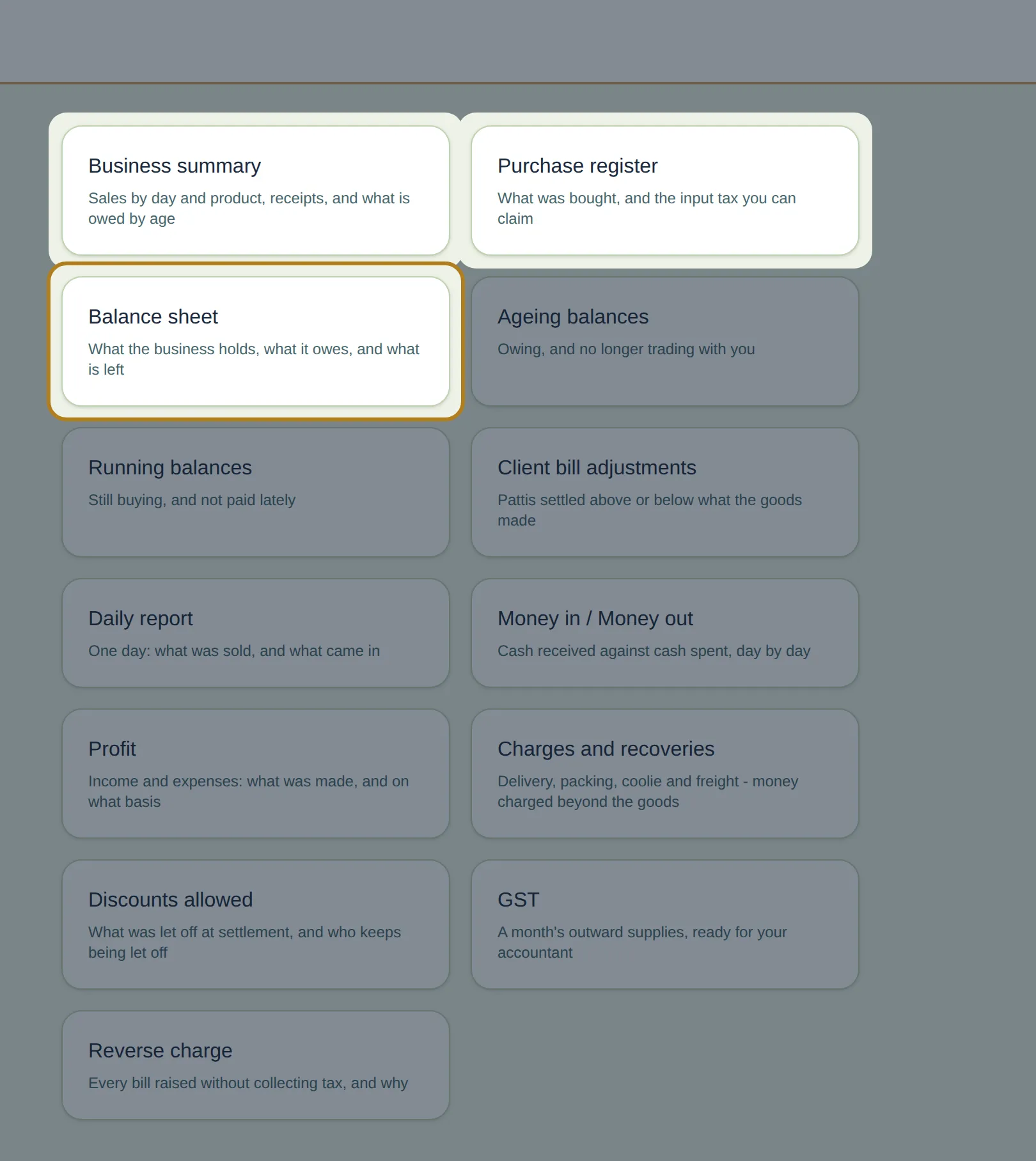This screenshot has height=1161, width=1036.
Task: View the Running balances report
Action: coord(256,492)
